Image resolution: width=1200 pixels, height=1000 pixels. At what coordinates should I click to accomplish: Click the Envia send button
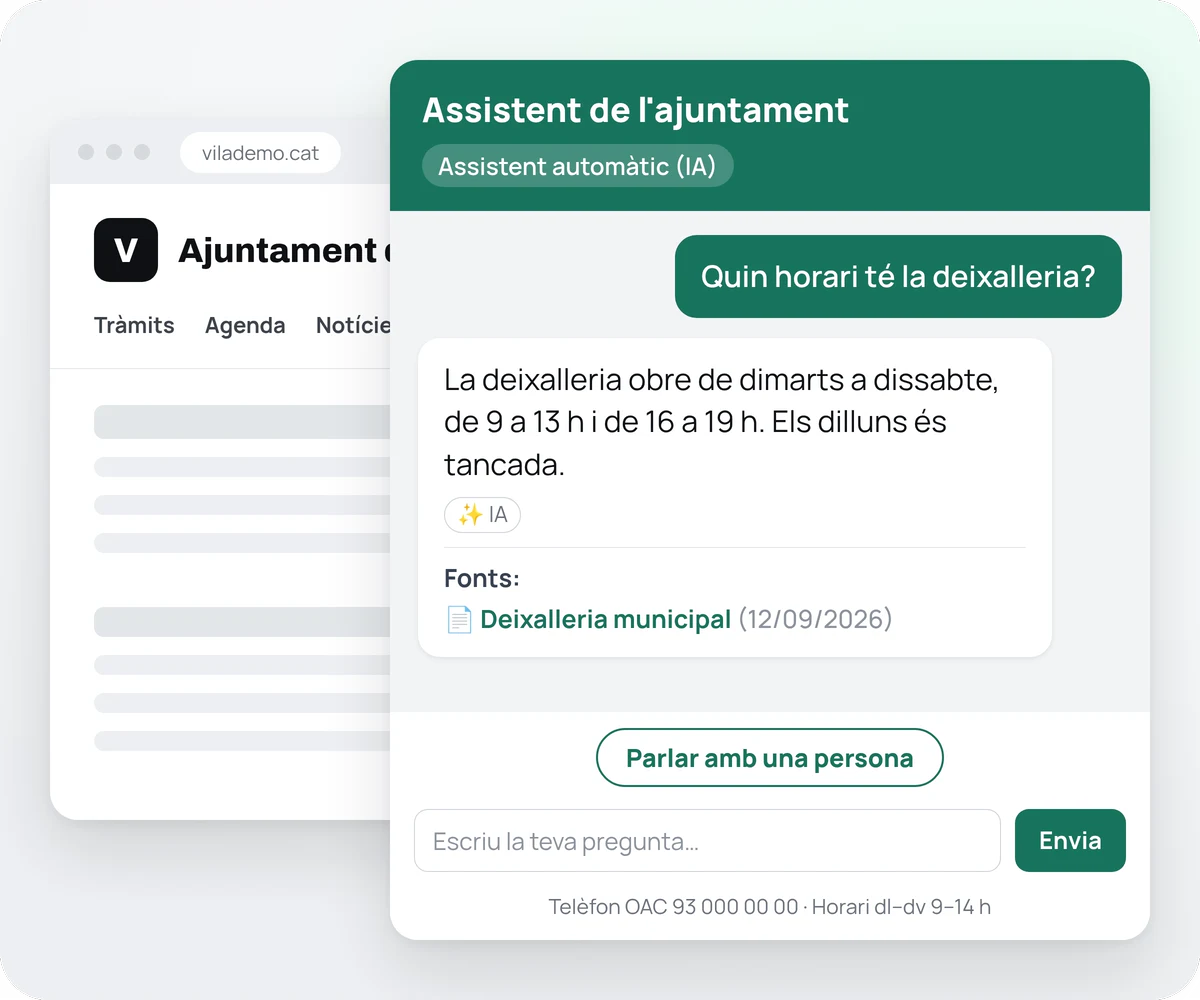[1070, 841]
